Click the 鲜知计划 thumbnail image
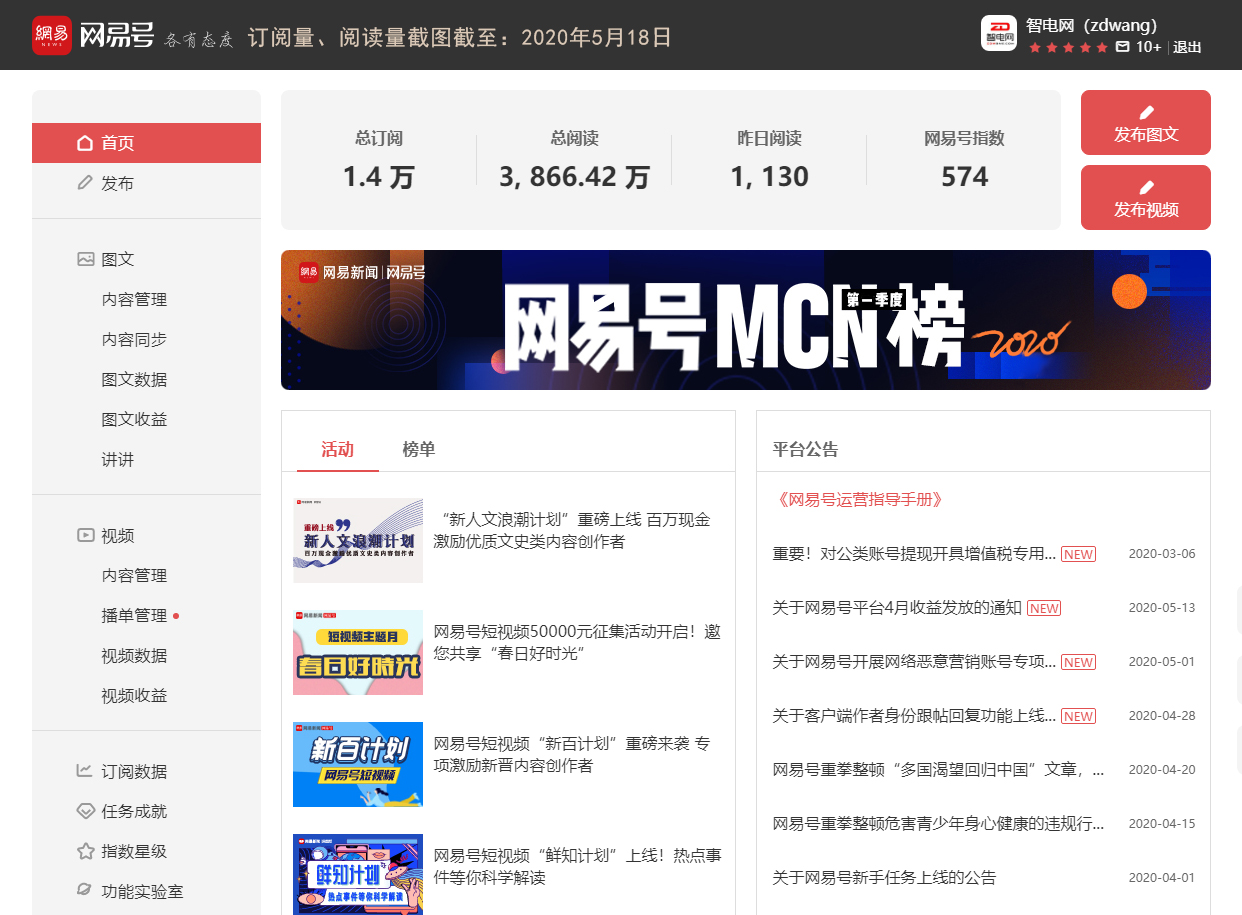Image resolution: width=1242 pixels, height=915 pixels. (x=358, y=874)
